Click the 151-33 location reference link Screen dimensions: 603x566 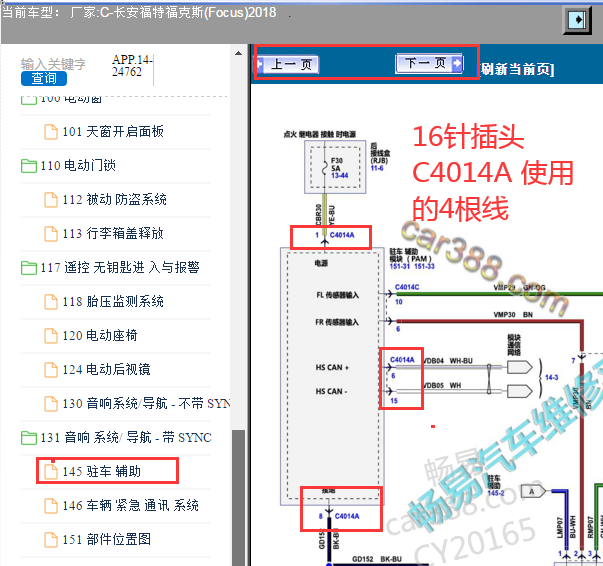pos(425,266)
